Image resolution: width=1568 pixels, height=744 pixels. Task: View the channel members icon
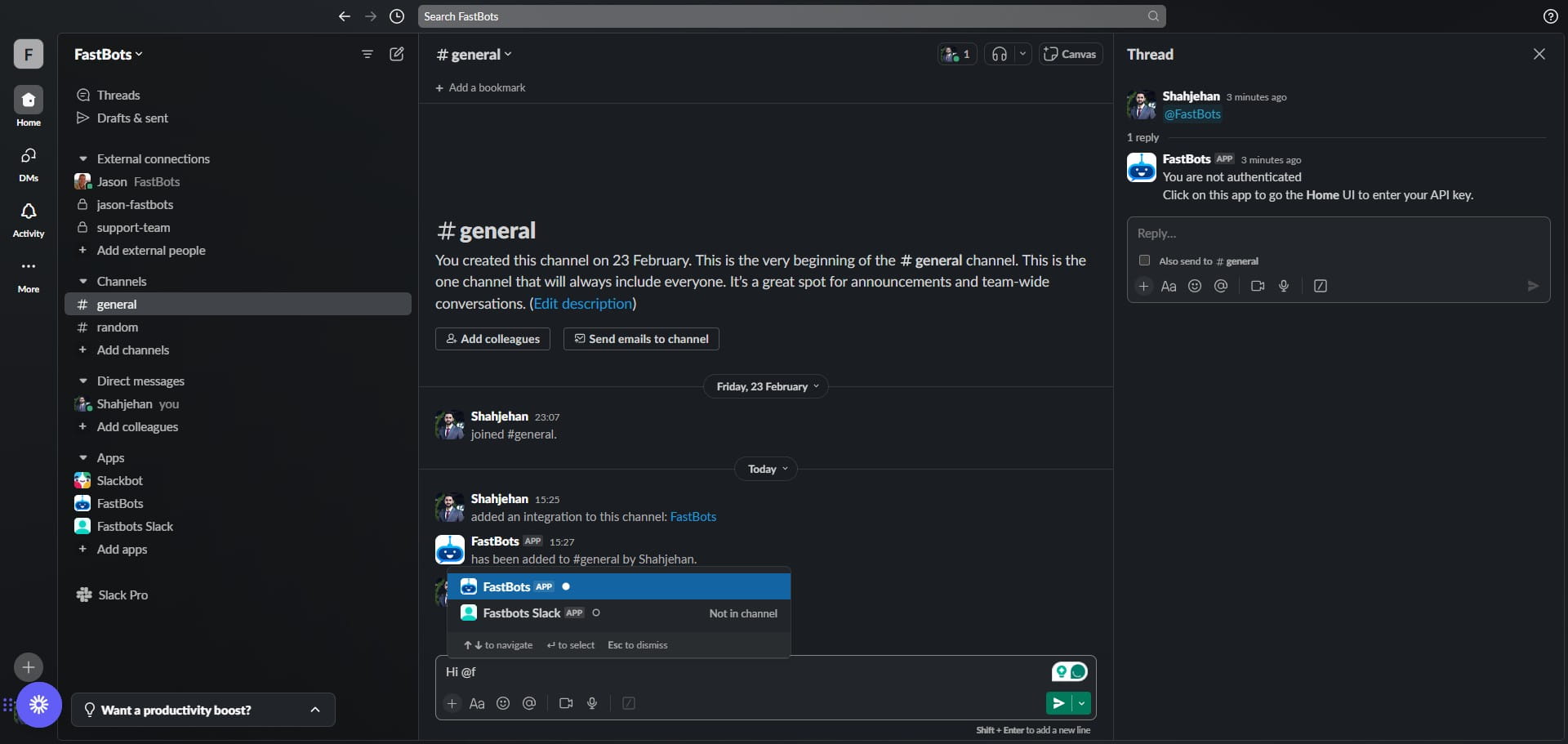(x=957, y=54)
